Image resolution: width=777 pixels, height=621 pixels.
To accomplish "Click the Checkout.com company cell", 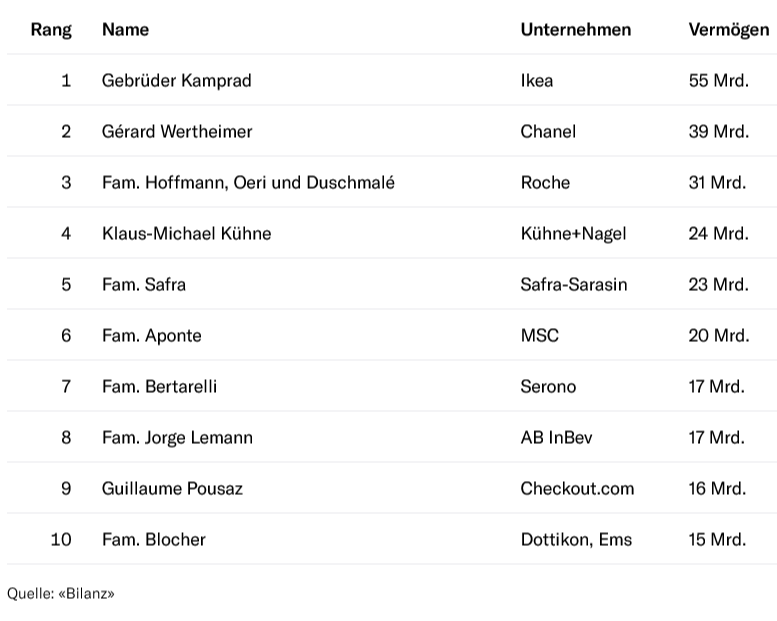I will pyautogui.click(x=577, y=489).
